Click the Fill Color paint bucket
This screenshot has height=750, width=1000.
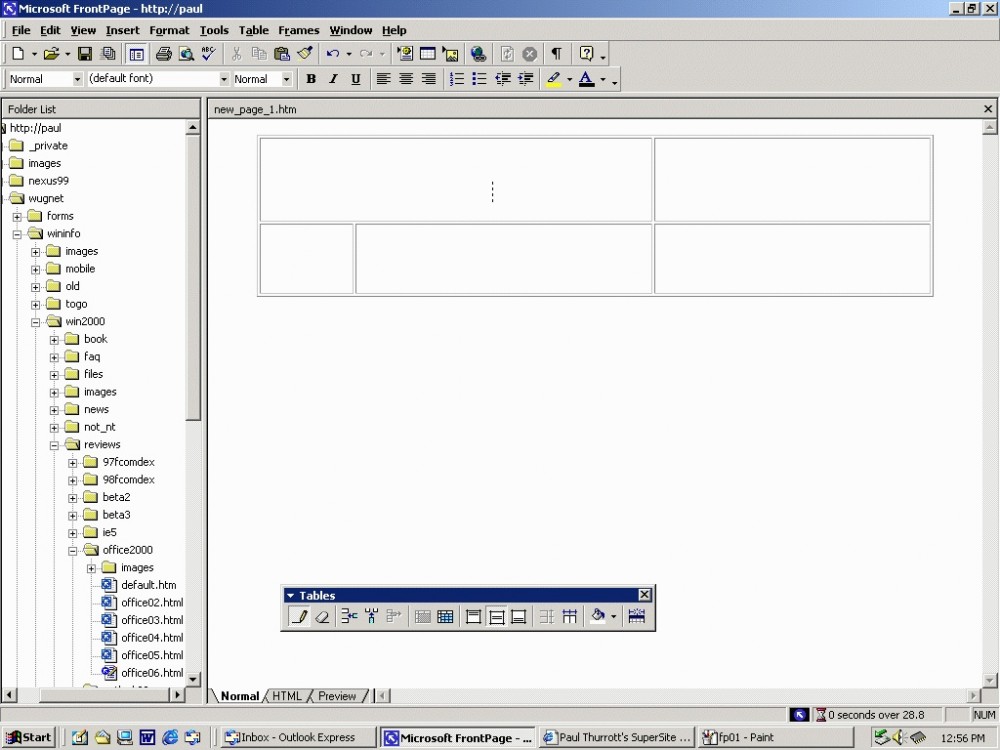598,617
